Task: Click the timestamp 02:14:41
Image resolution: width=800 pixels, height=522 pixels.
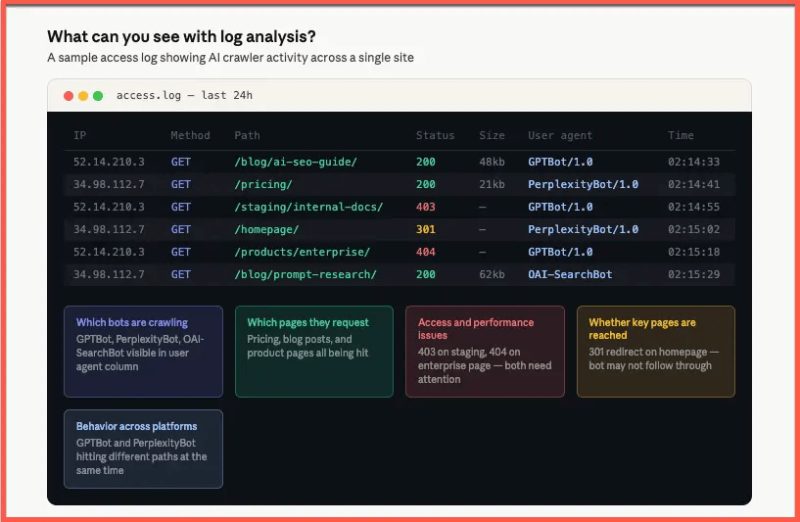Action: 694,185
